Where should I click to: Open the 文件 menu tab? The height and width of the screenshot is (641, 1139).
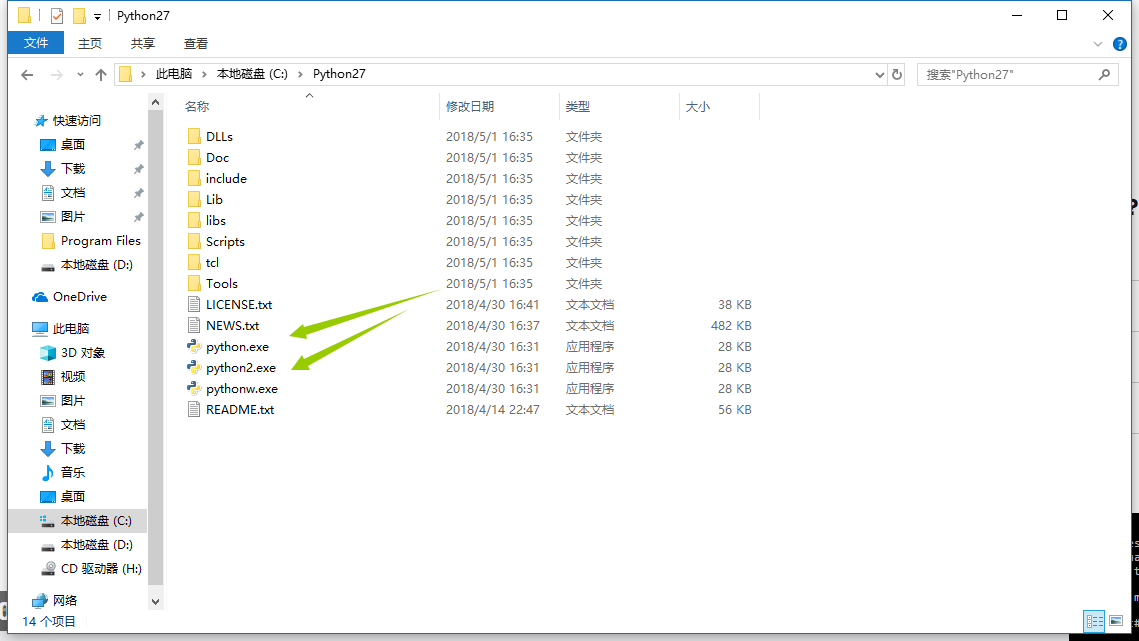(36, 43)
